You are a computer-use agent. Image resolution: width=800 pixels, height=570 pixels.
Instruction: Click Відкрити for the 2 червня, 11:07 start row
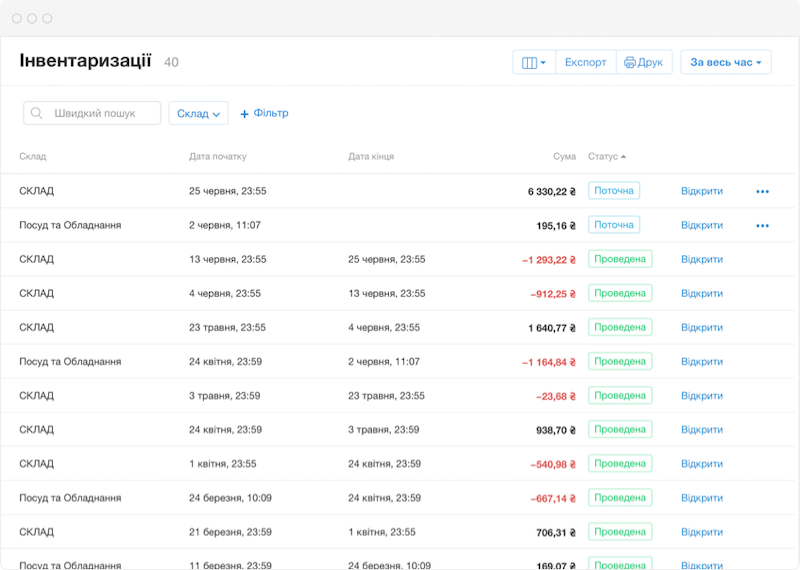(702, 225)
